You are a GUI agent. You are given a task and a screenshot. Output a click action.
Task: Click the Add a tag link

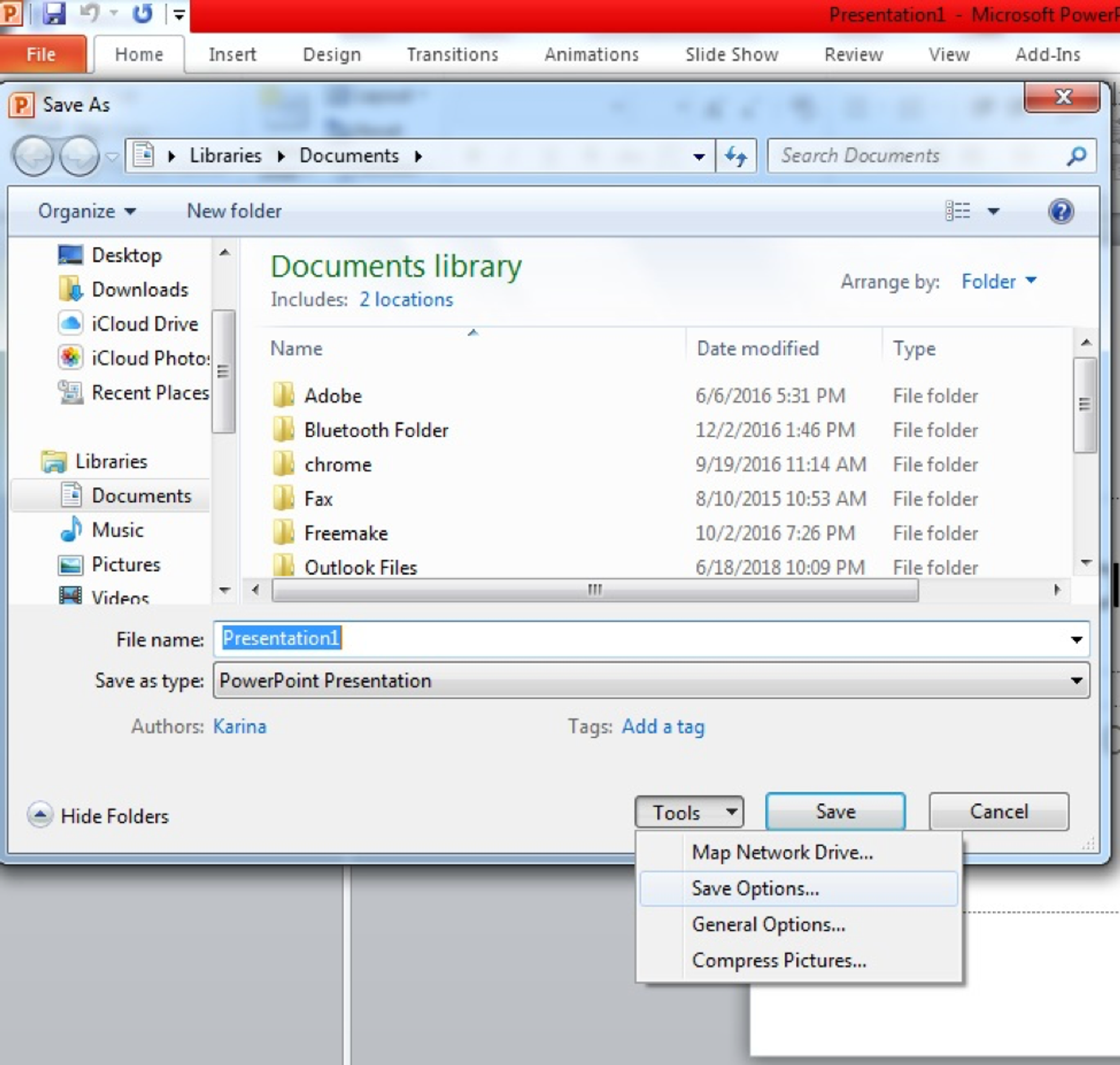pos(662,726)
